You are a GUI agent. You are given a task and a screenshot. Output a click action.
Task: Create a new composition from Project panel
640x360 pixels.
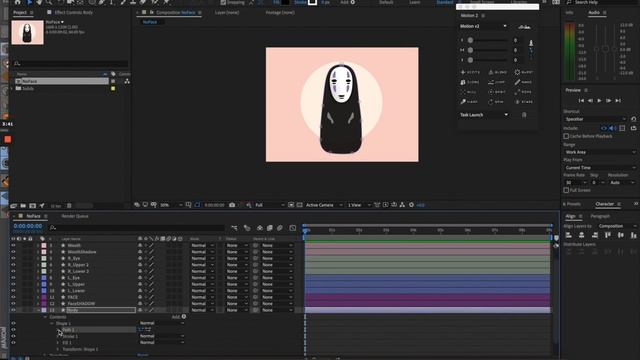pyautogui.click(x=33, y=206)
